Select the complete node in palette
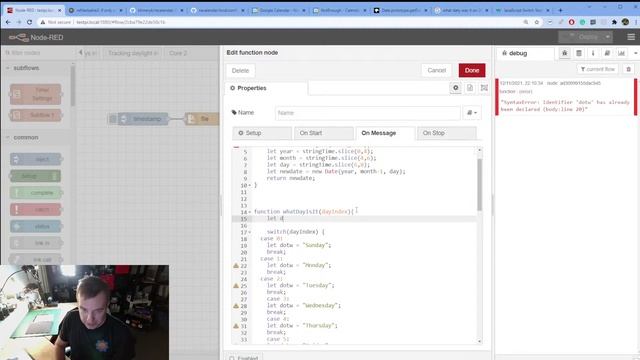The width and height of the screenshot is (640, 360). pyautogui.click(x=36, y=193)
